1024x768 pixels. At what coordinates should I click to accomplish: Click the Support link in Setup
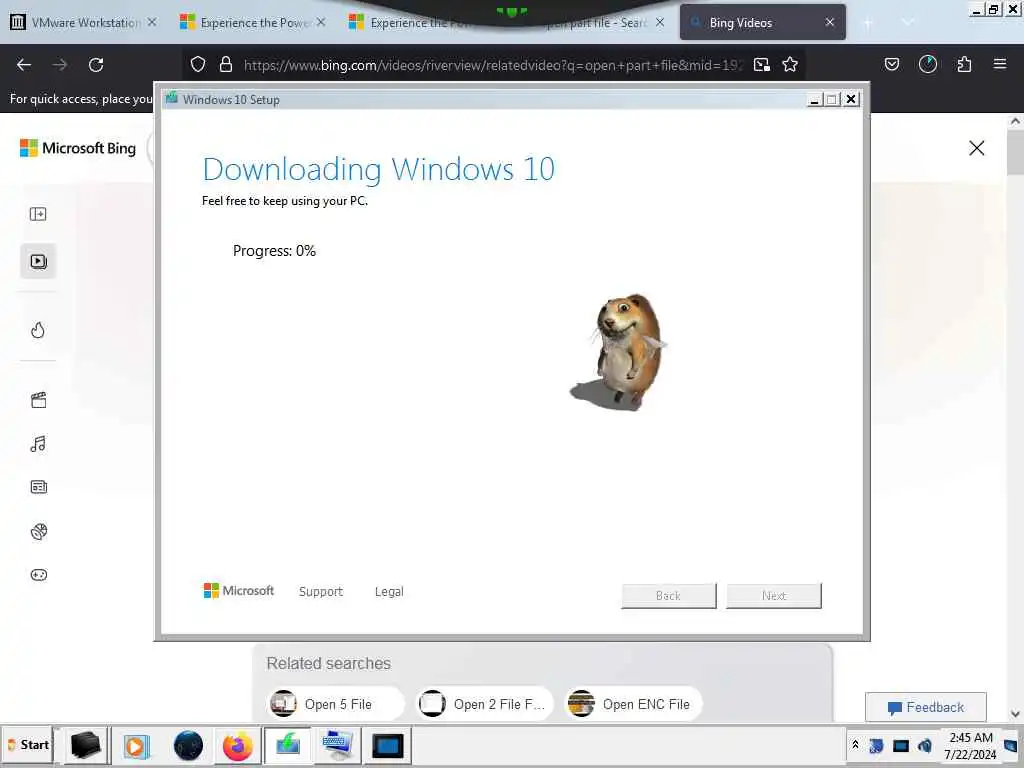[321, 592]
